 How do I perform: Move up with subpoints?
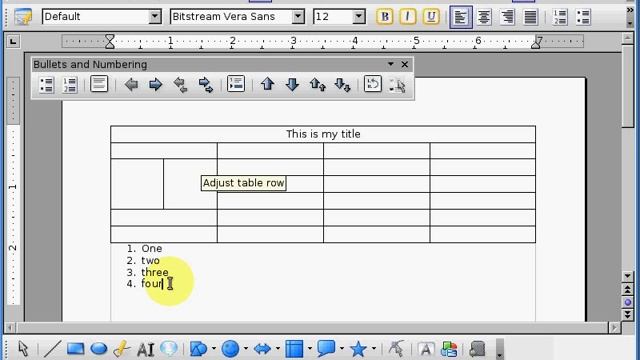(318, 85)
